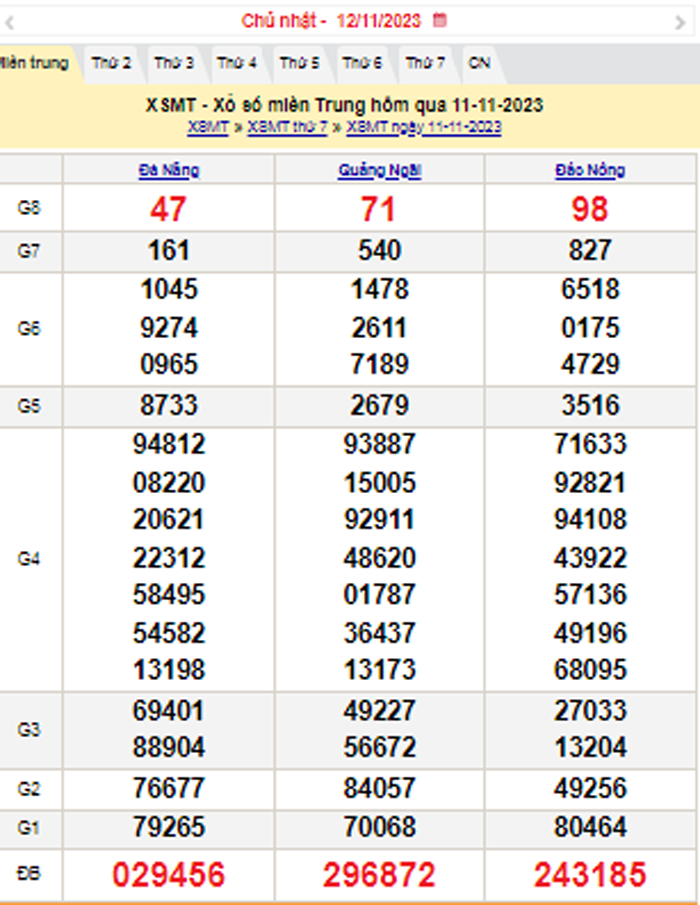This screenshot has width=700, height=905.
Task: Open the Thứ 6 tab
Action: click(x=362, y=63)
